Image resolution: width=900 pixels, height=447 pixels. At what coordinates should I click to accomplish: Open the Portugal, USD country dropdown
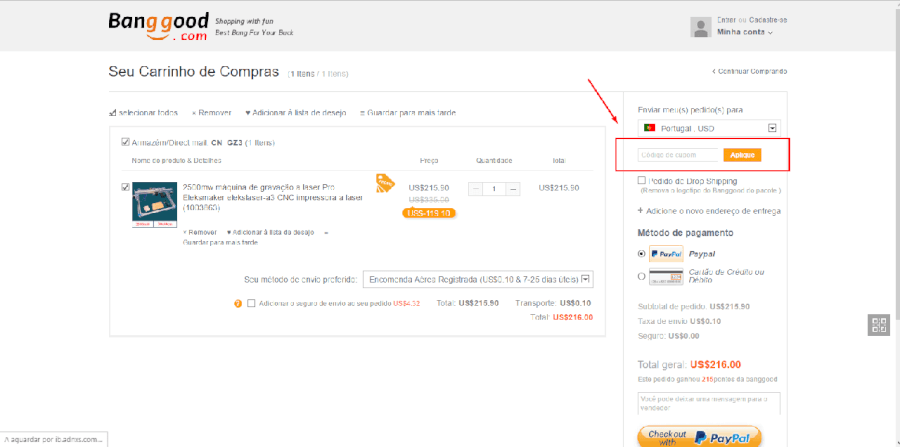(x=709, y=128)
